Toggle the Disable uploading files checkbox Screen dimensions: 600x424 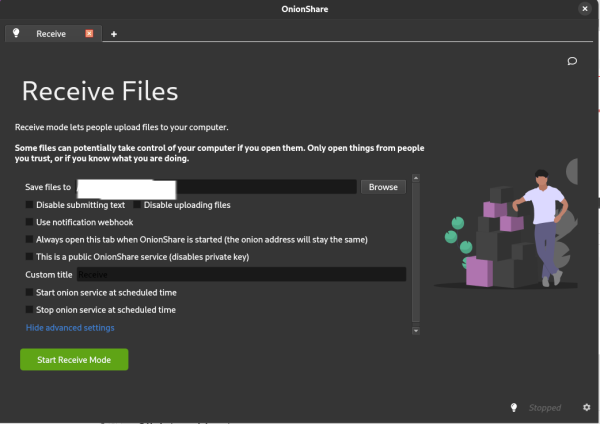pyautogui.click(x=138, y=205)
